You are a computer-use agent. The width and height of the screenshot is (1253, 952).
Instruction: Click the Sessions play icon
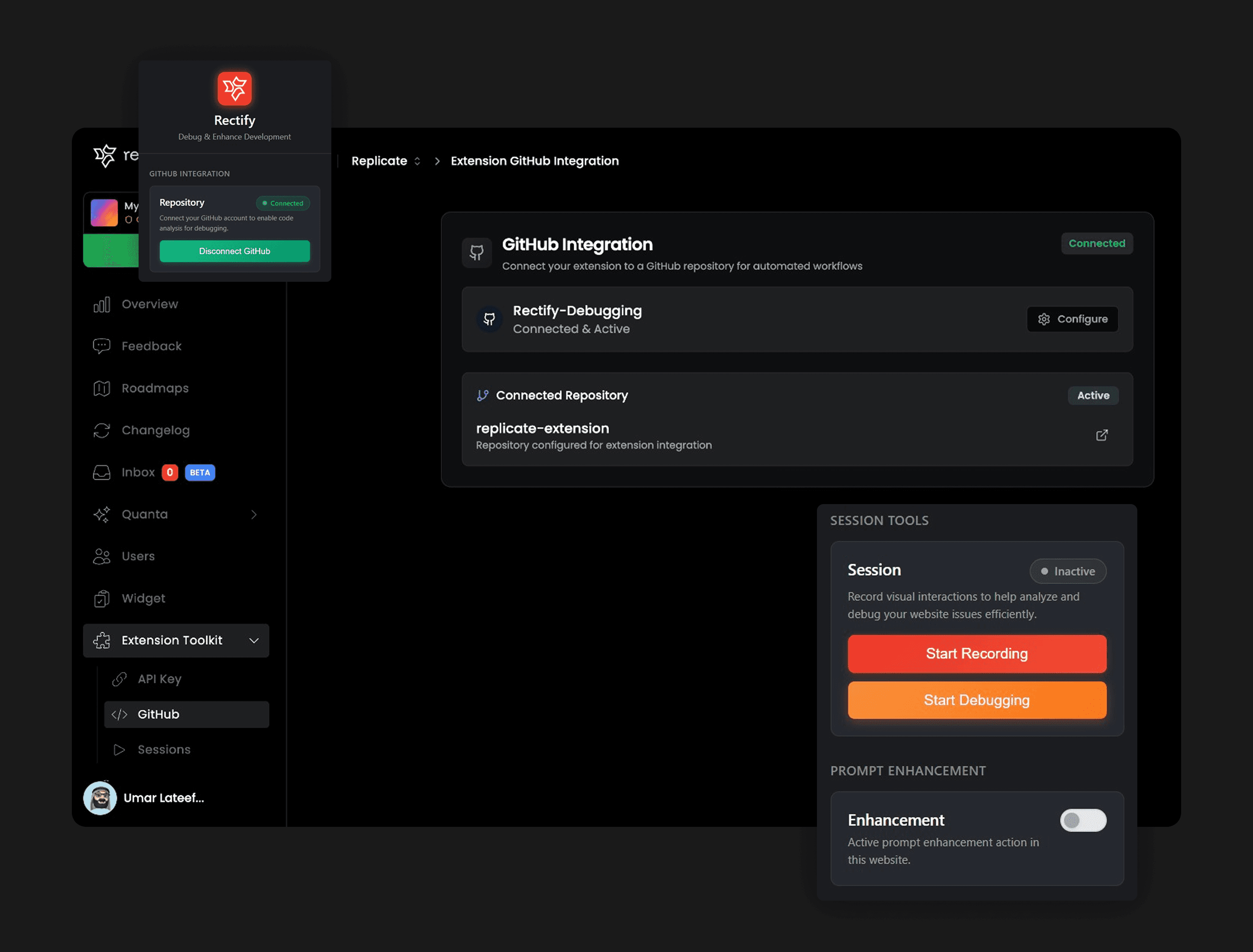119,750
